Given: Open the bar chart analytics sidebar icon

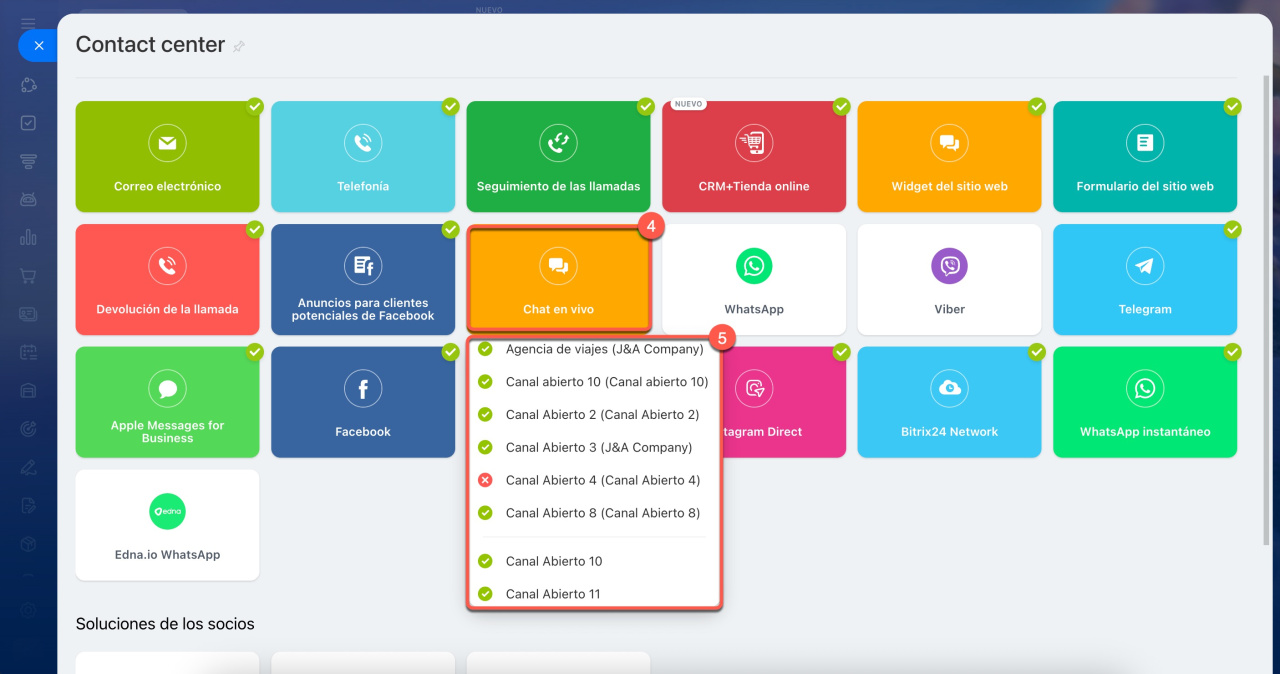Looking at the screenshot, I should (28, 237).
